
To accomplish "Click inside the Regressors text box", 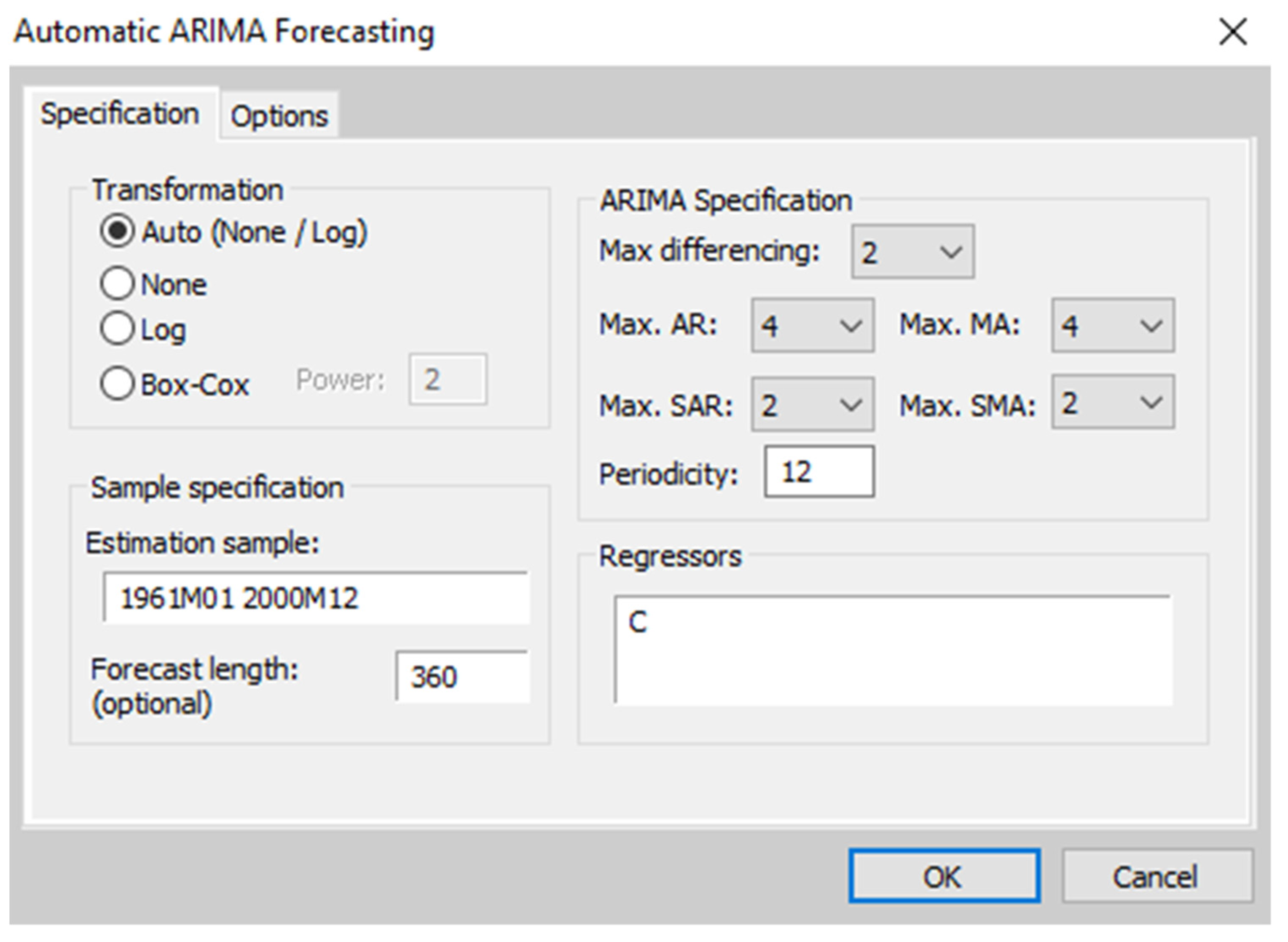I will point(893,650).
